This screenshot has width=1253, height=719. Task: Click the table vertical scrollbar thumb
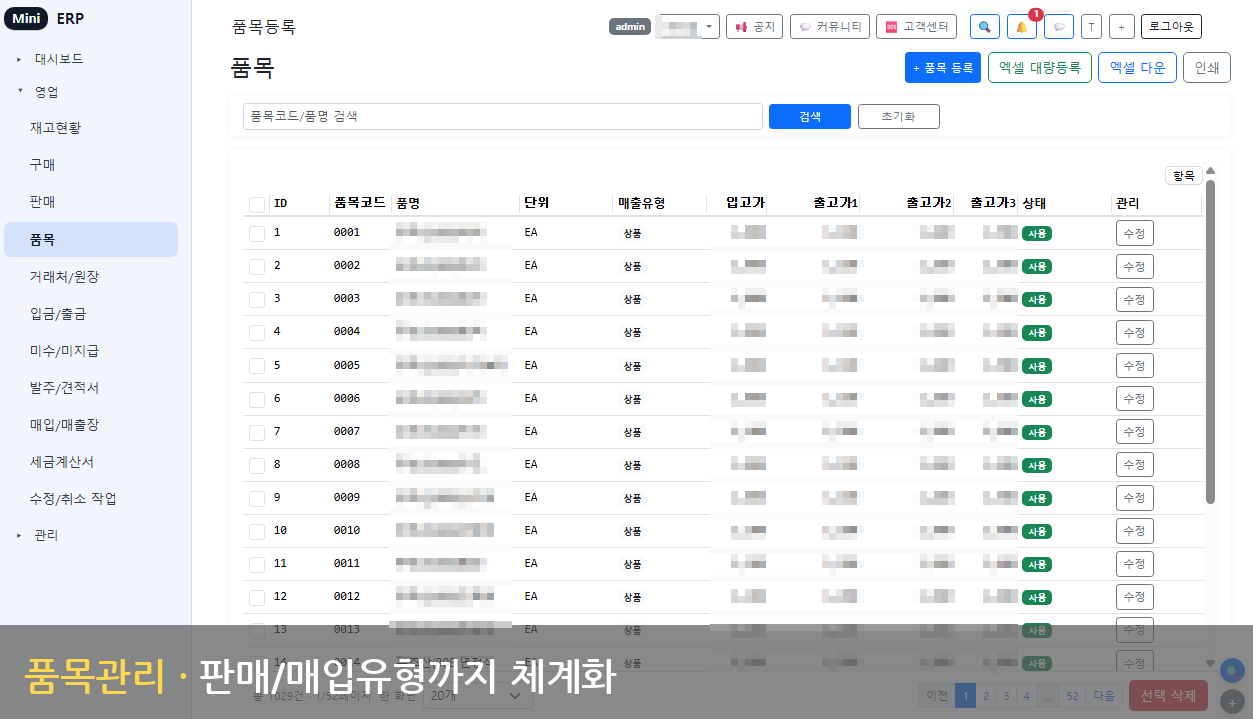(1211, 340)
